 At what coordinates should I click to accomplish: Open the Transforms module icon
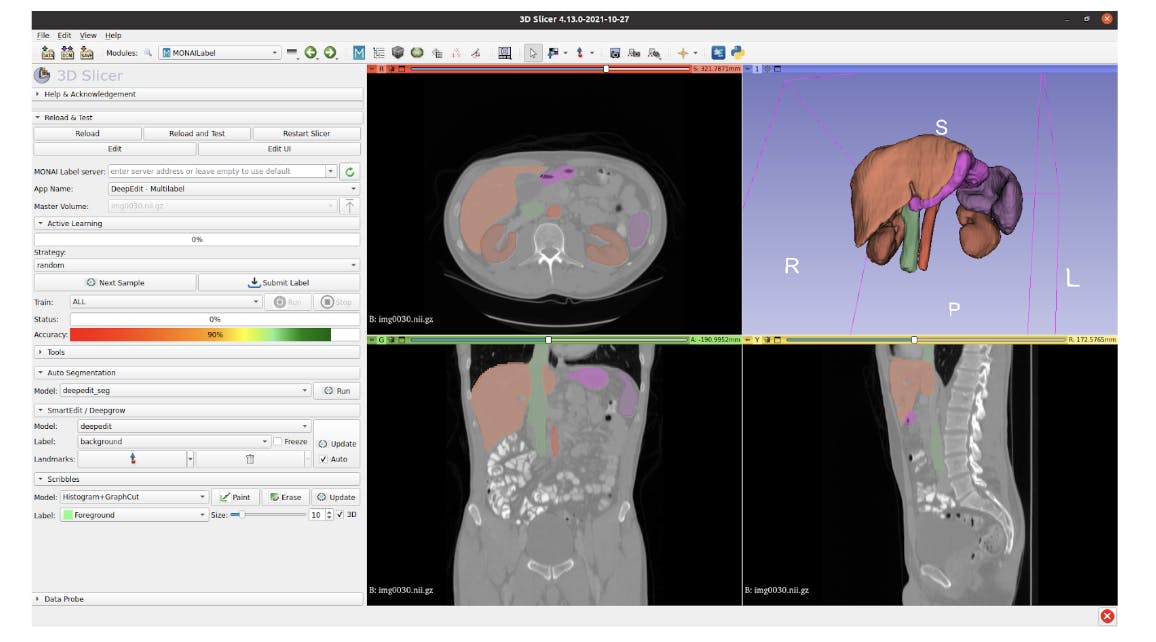click(x=437, y=52)
